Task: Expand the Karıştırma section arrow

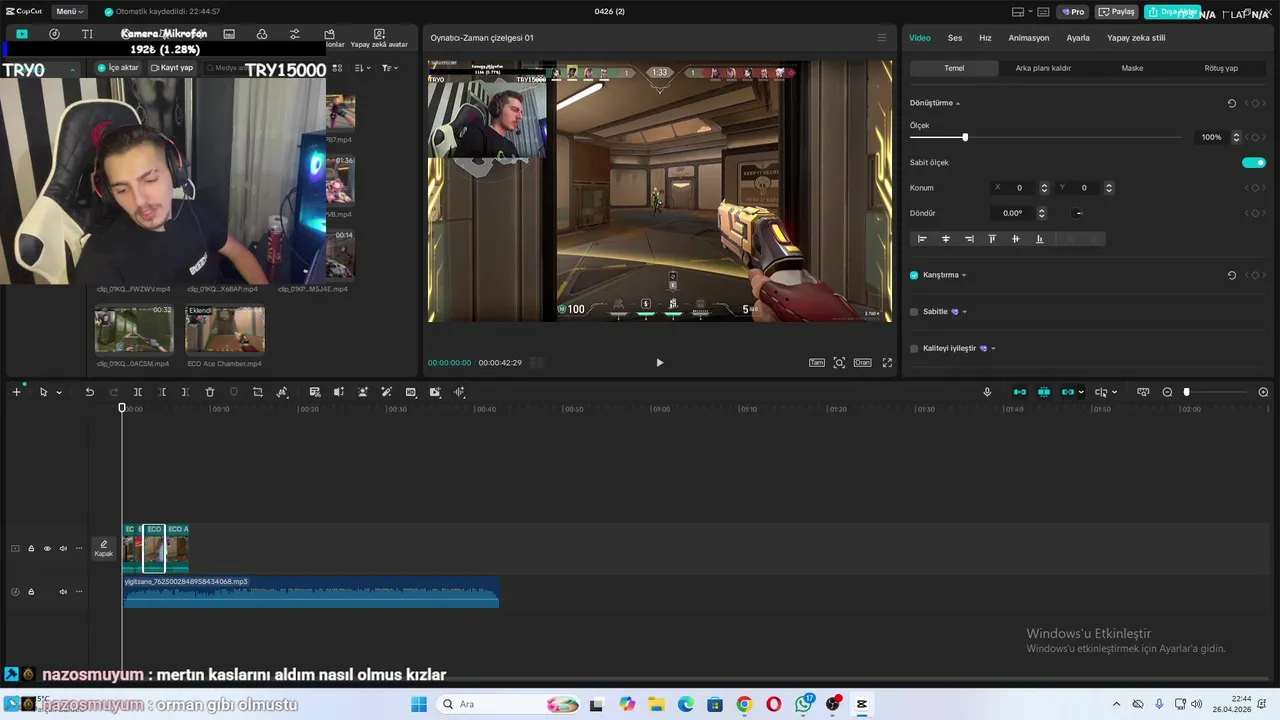Action: tap(964, 275)
